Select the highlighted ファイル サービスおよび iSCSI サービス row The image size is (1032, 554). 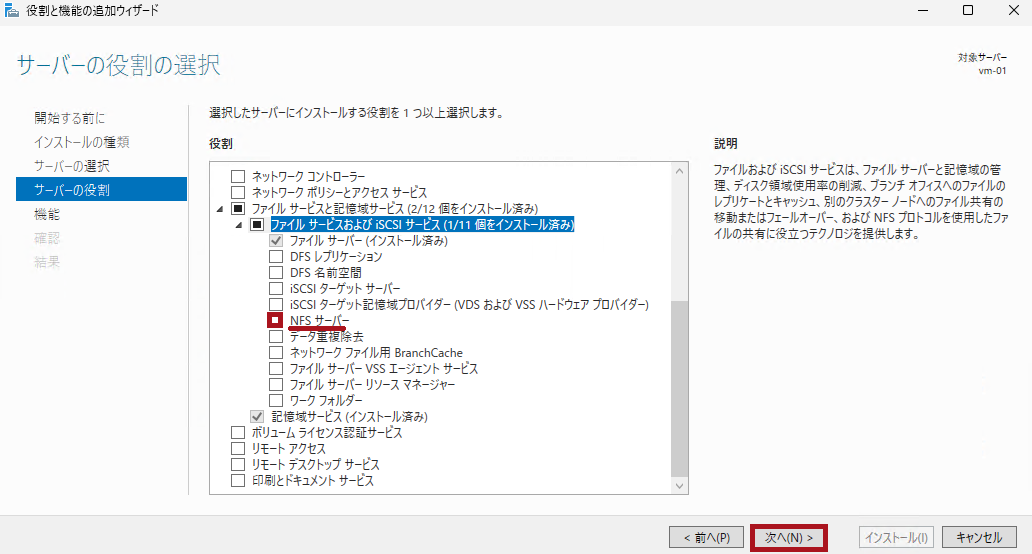coord(423,224)
